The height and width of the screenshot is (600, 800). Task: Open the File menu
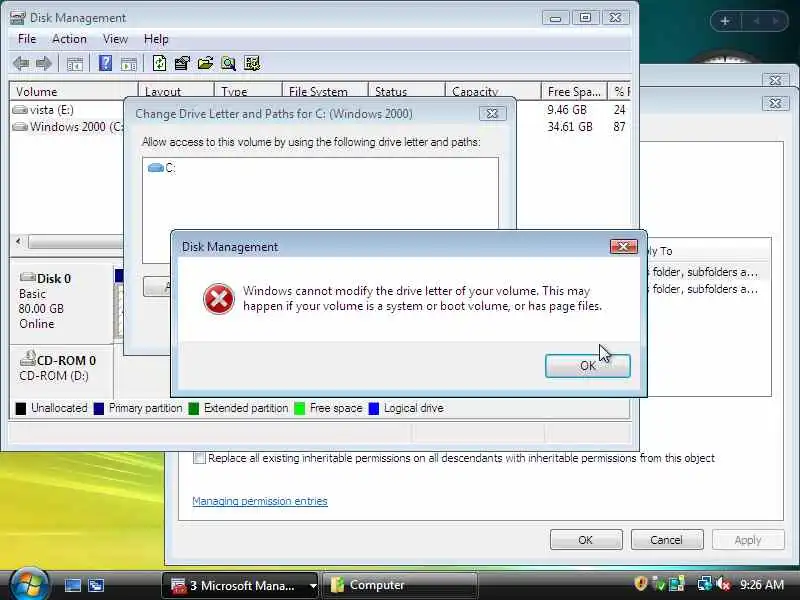[x=27, y=39]
